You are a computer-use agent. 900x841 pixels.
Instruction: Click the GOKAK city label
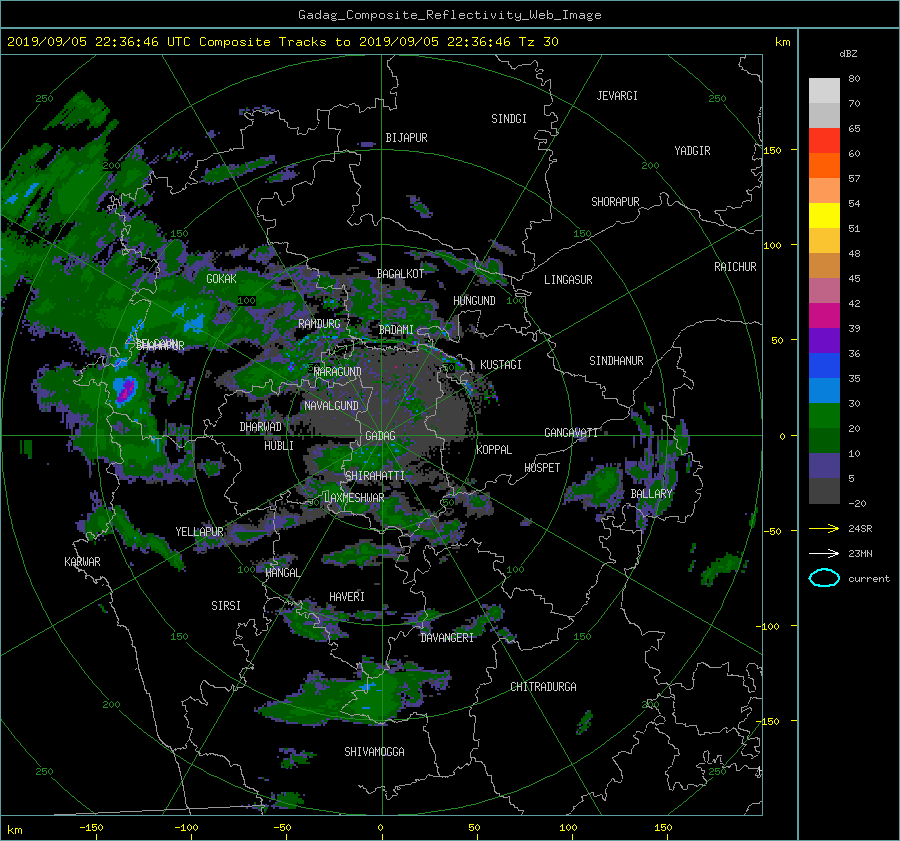[x=222, y=279]
